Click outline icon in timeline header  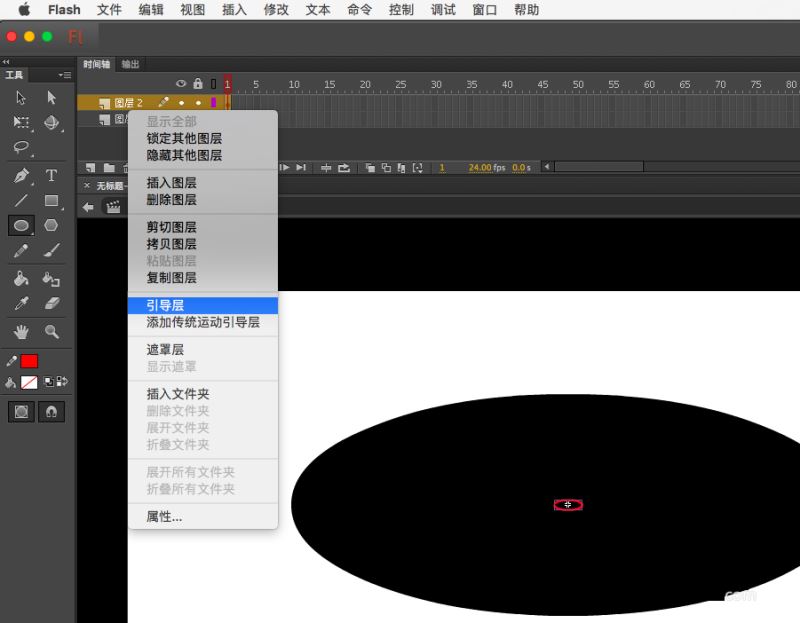click(x=214, y=84)
